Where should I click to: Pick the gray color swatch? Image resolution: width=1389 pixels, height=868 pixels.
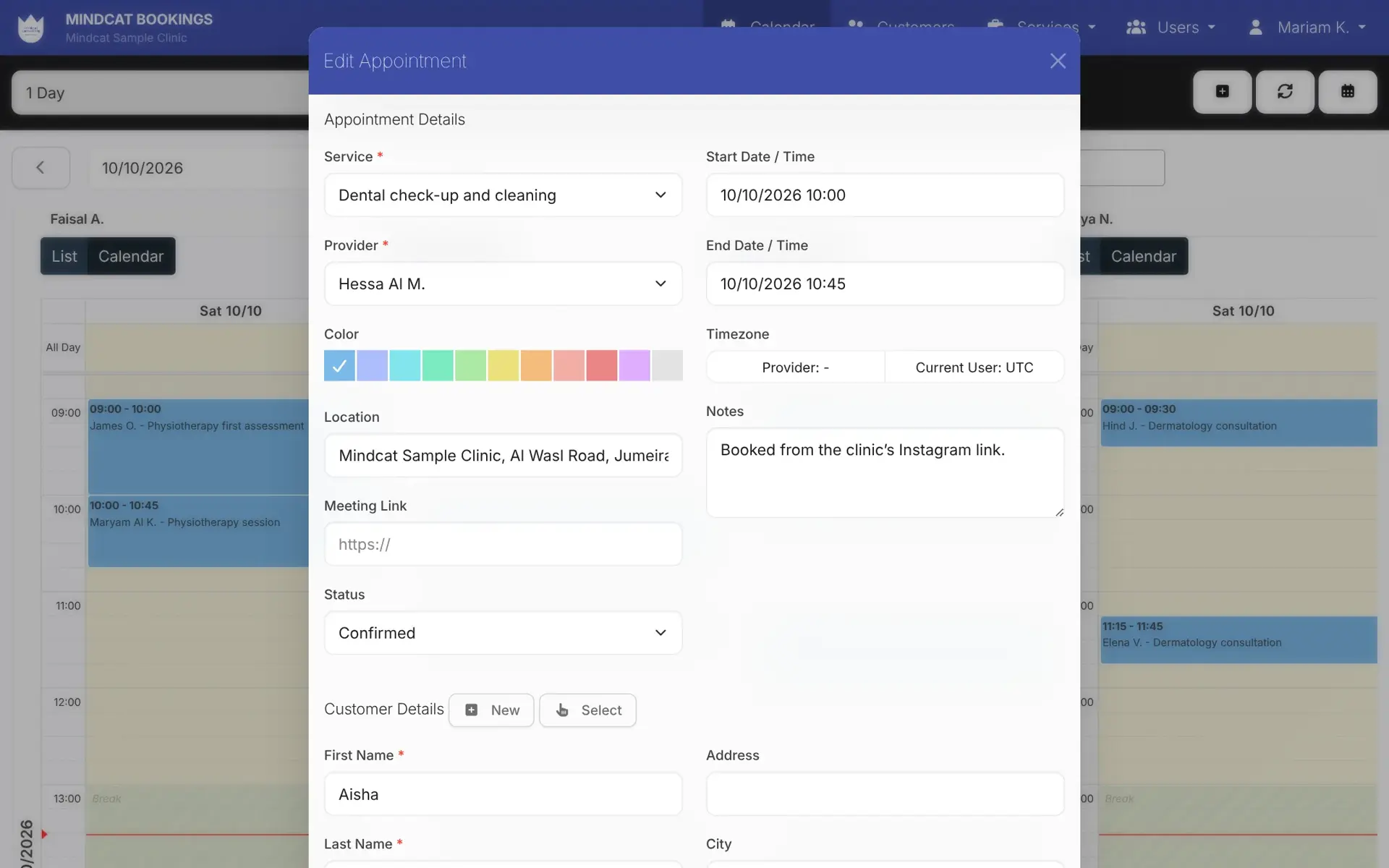click(x=667, y=365)
